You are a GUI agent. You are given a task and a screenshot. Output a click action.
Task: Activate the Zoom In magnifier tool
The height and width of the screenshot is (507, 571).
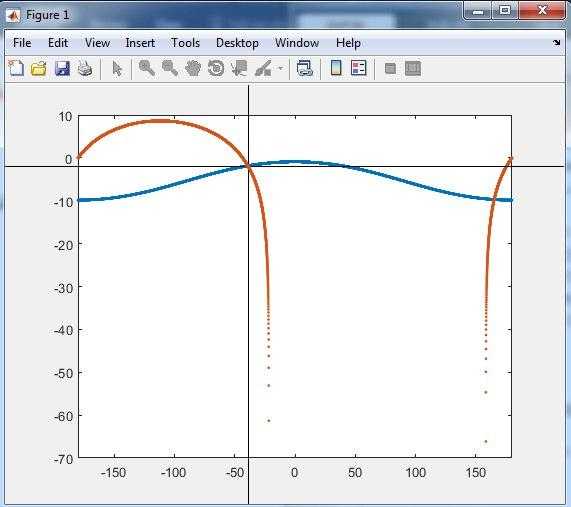(x=147, y=68)
